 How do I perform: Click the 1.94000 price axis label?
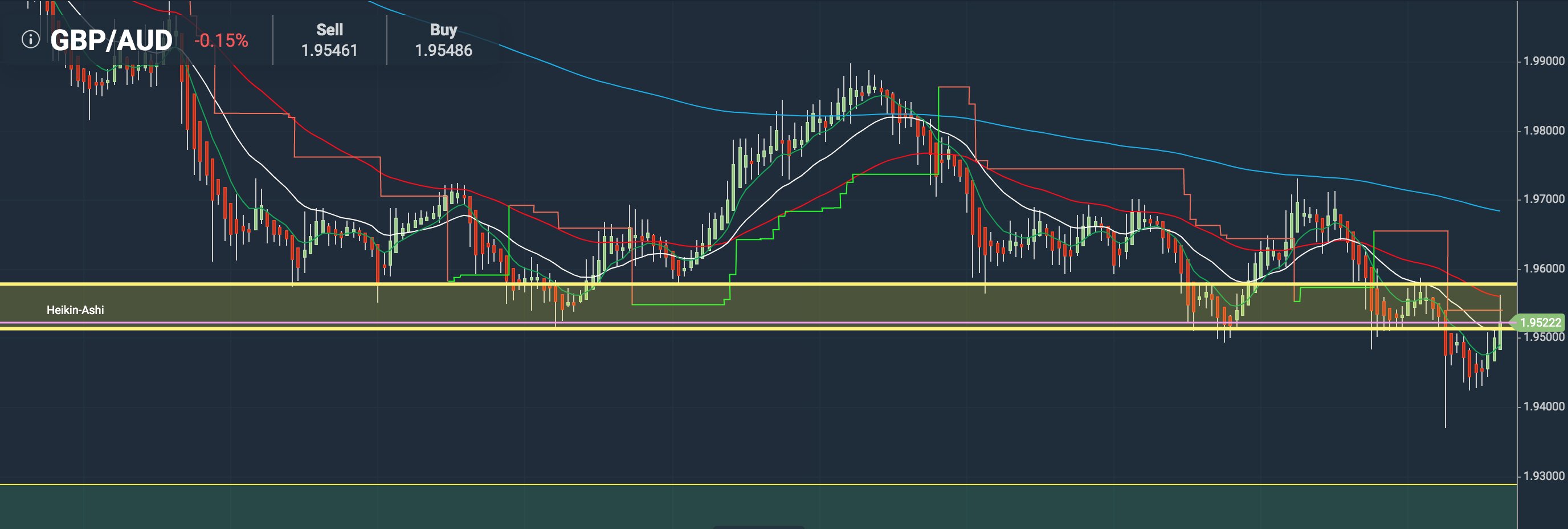point(1543,406)
